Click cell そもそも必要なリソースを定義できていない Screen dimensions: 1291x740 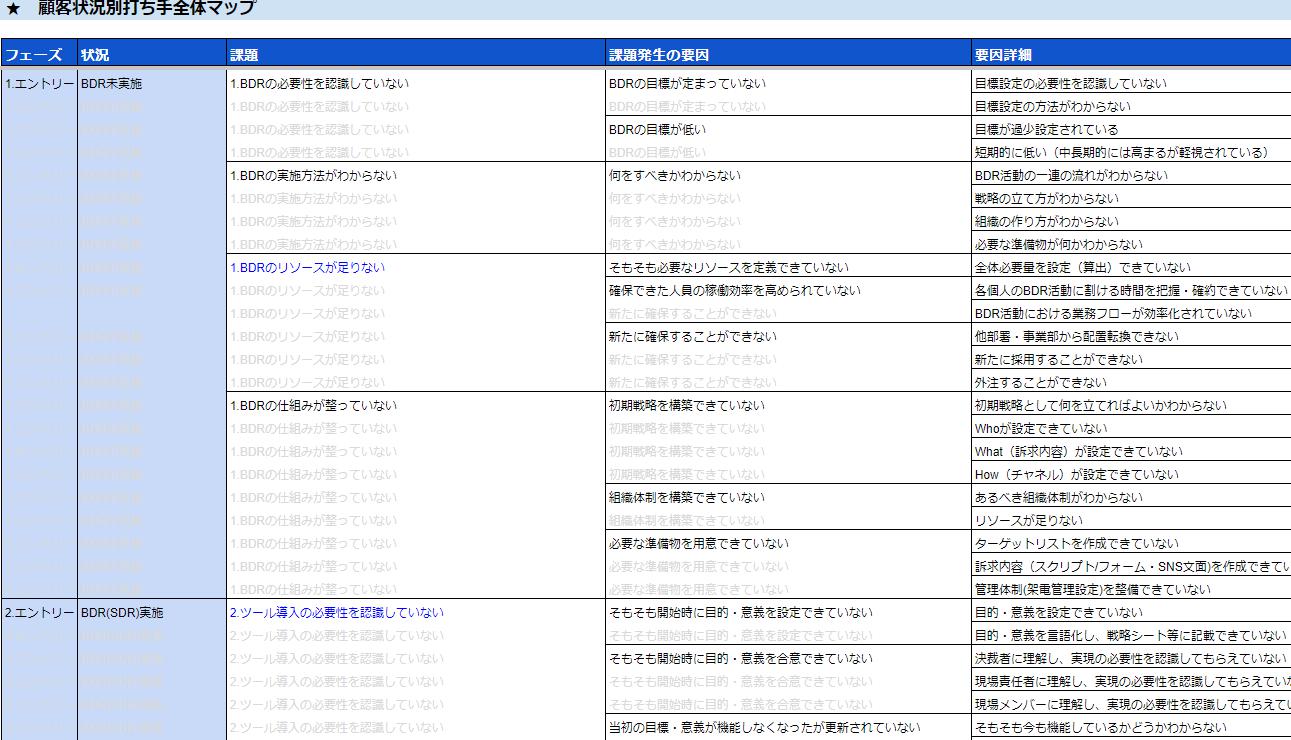pos(788,268)
